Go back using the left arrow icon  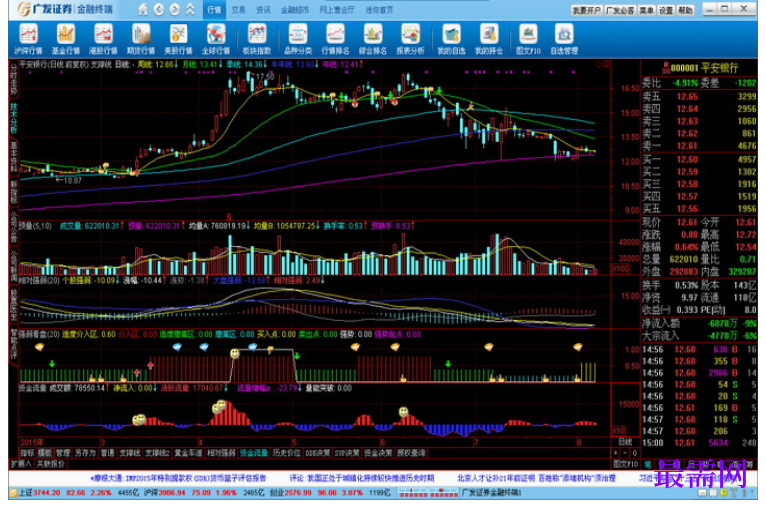point(159,9)
